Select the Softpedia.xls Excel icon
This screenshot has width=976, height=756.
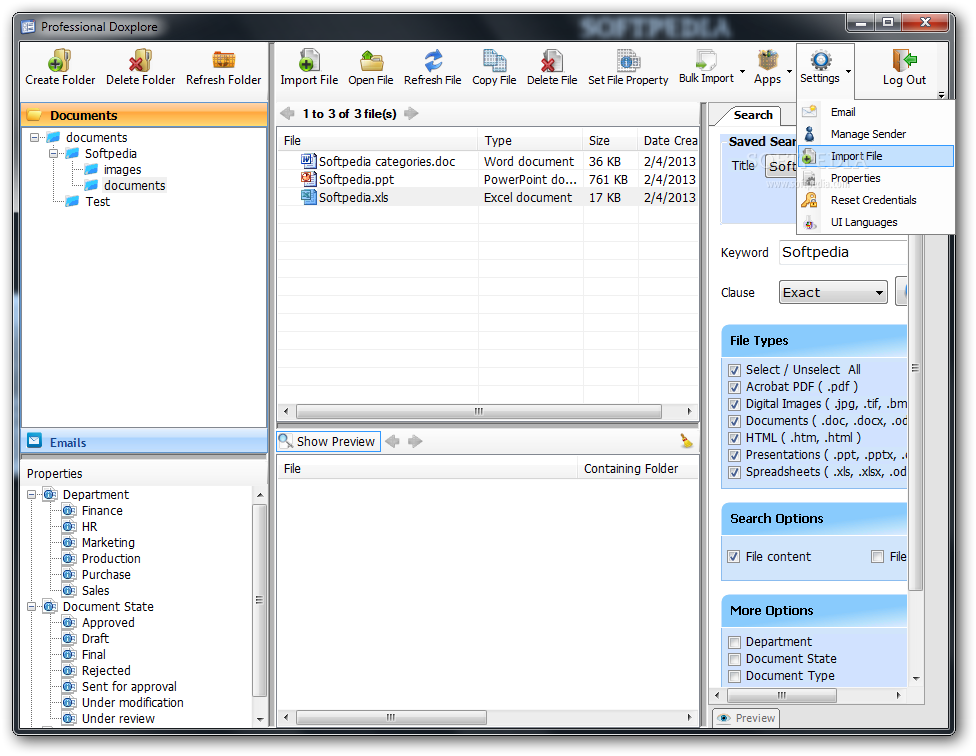click(308, 197)
